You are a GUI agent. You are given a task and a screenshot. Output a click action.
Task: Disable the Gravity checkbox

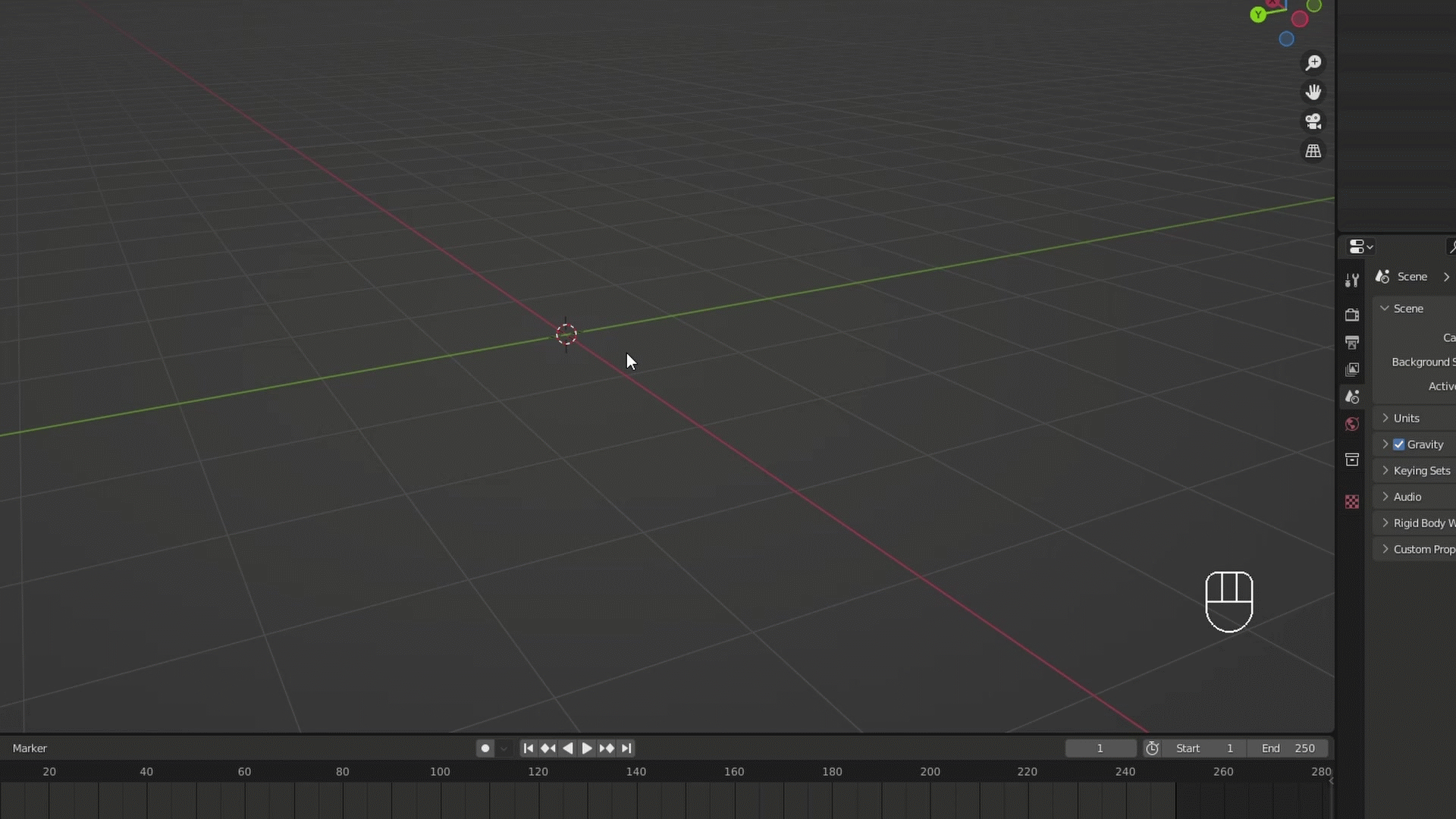[x=1399, y=444]
